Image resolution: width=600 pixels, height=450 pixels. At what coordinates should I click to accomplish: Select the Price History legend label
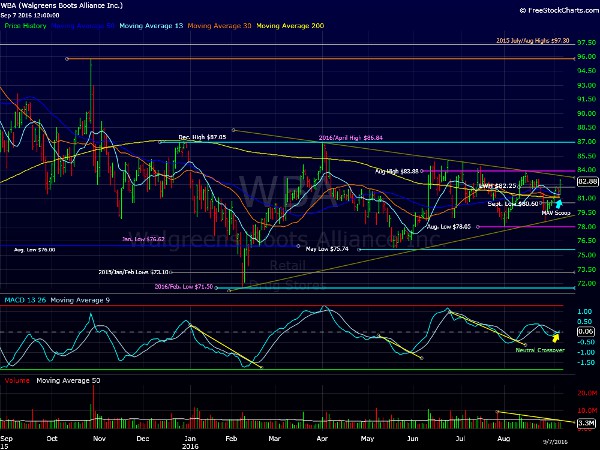point(25,26)
